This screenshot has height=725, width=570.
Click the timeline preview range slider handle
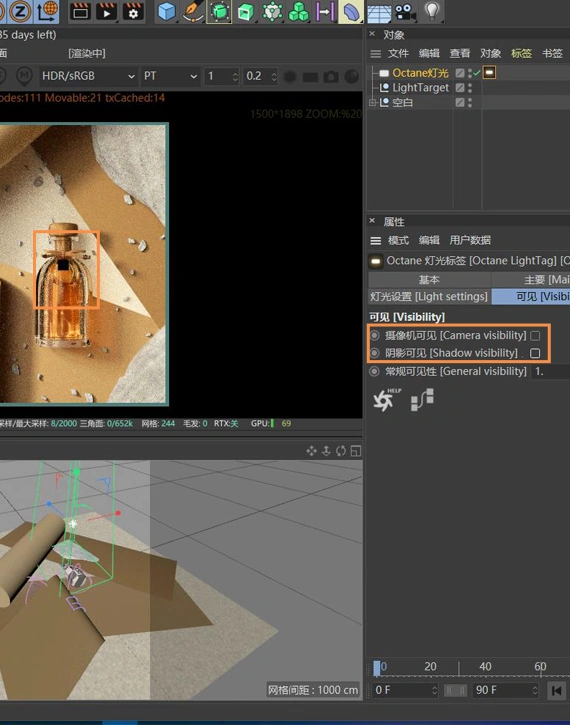[x=455, y=691]
